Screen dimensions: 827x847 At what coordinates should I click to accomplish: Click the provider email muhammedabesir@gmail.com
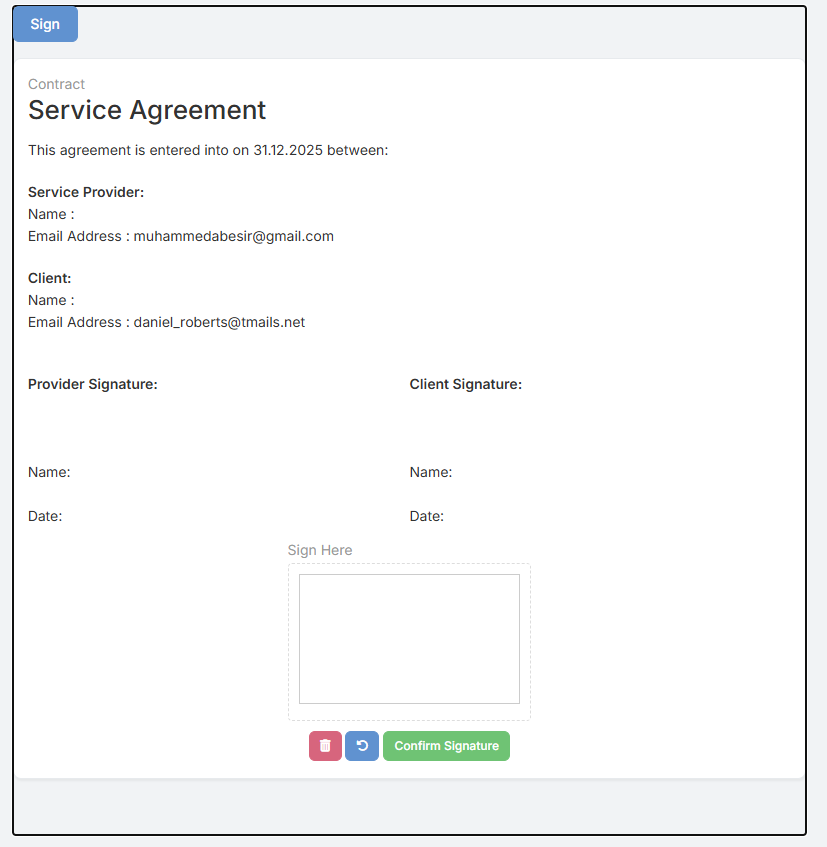tap(233, 237)
